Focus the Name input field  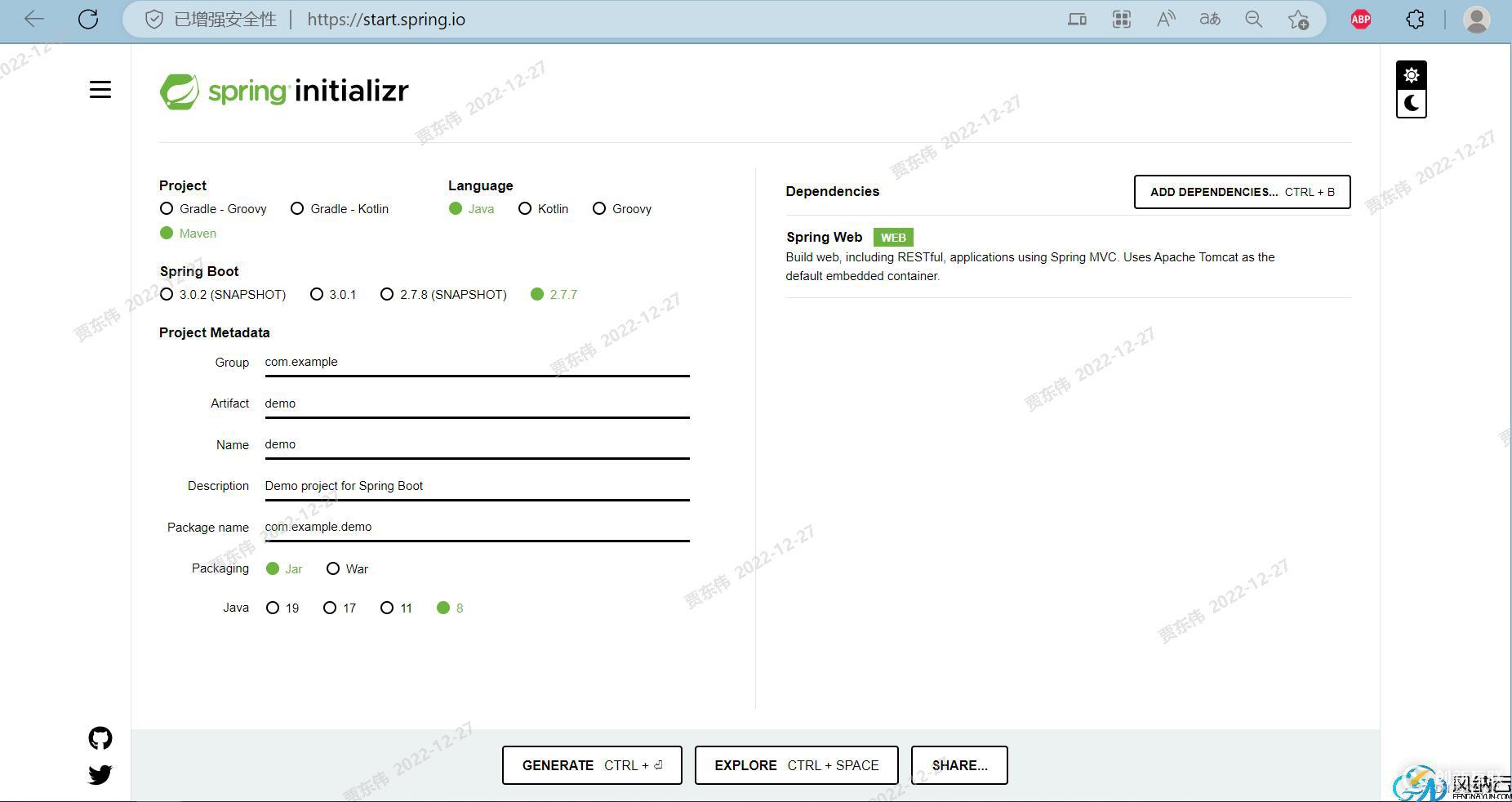click(477, 445)
